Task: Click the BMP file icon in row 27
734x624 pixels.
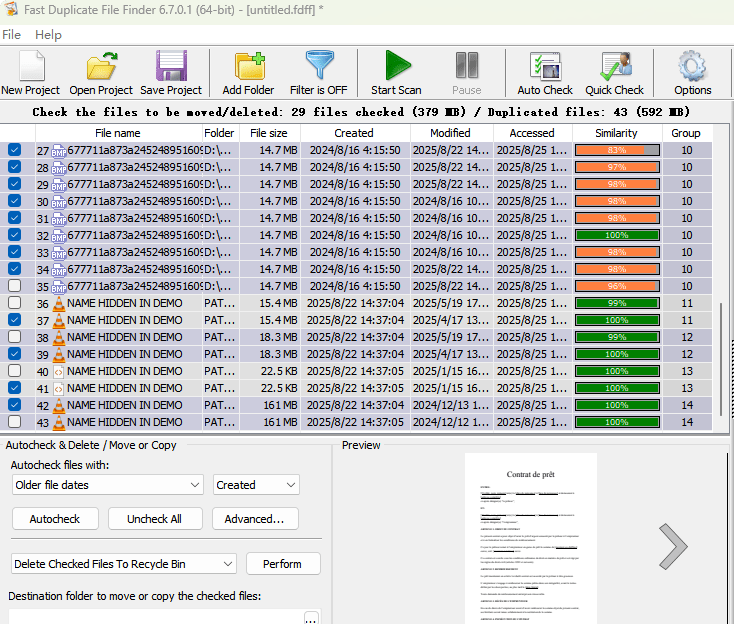Action: (59, 151)
